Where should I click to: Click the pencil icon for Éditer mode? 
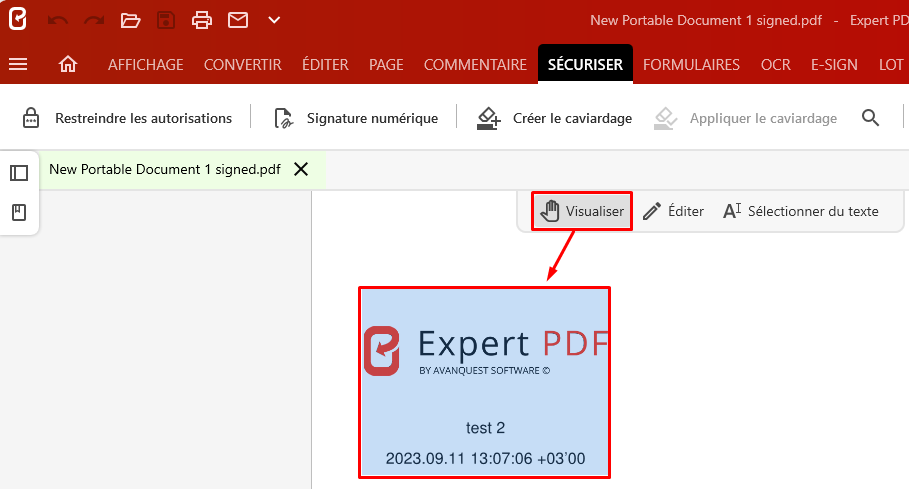pos(652,211)
